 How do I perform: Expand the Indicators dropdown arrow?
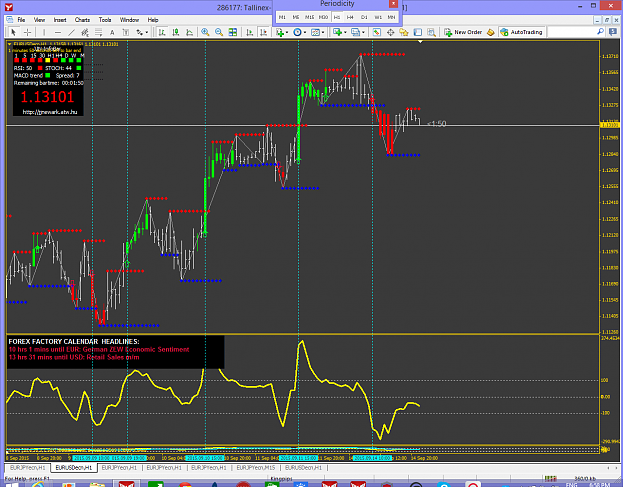pyautogui.click(x=287, y=33)
